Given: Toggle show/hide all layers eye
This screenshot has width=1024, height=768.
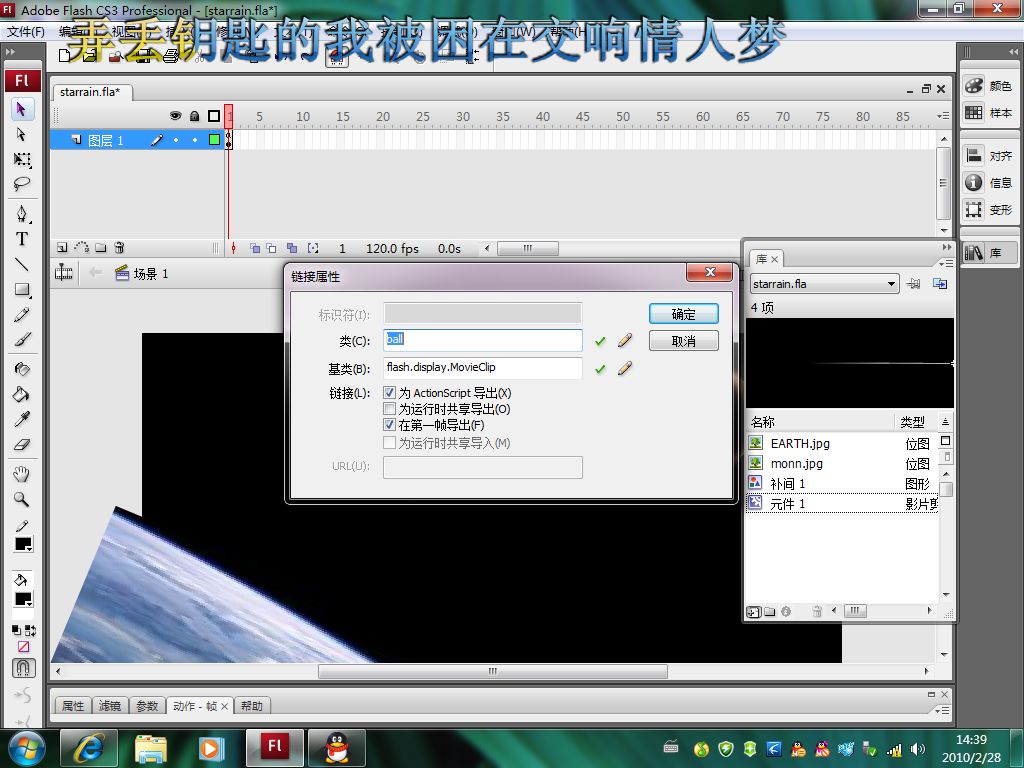Looking at the screenshot, I should [x=175, y=116].
